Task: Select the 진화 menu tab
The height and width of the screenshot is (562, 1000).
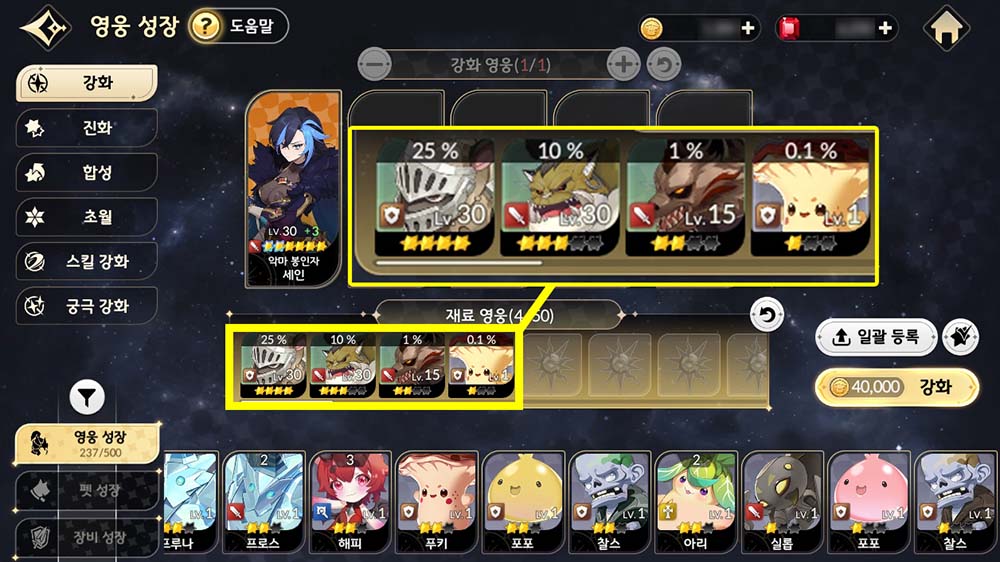Action: point(87,128)
